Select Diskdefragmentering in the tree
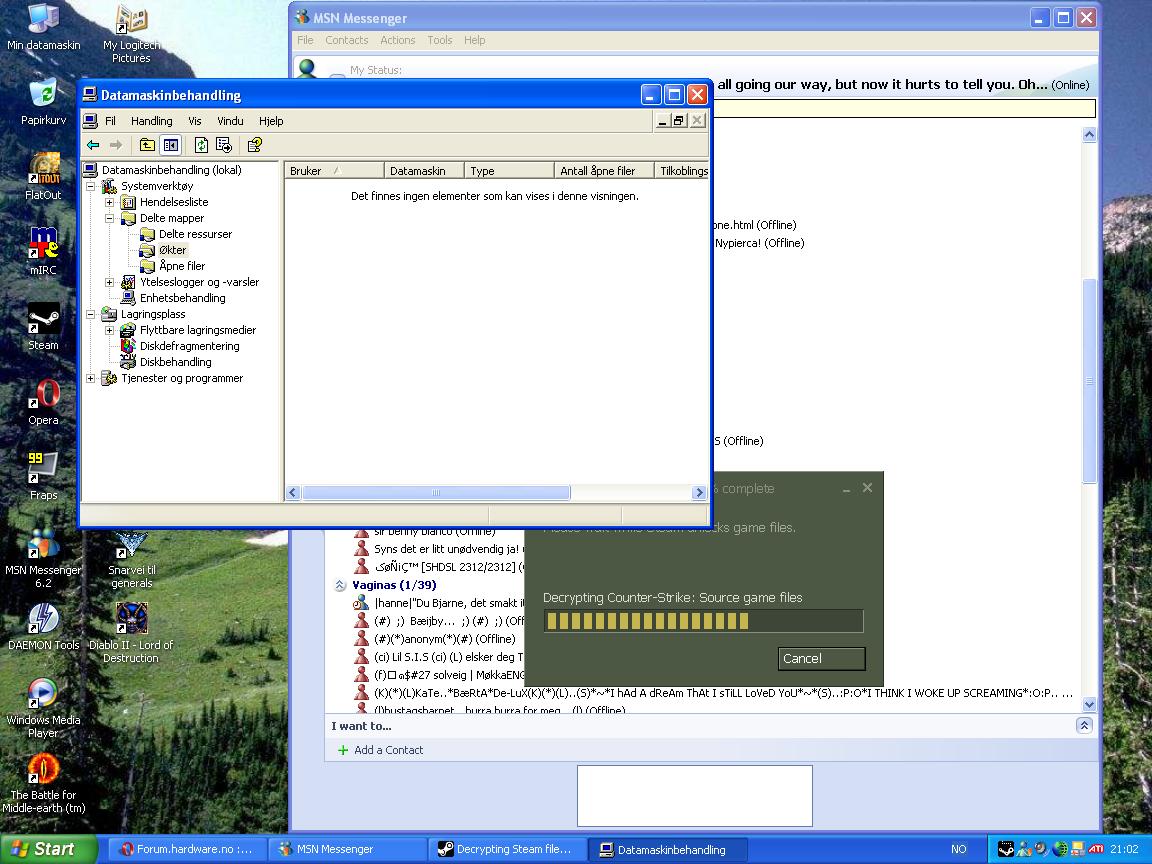The height and width of the screenshot is (864, 1152). point(190,346)
